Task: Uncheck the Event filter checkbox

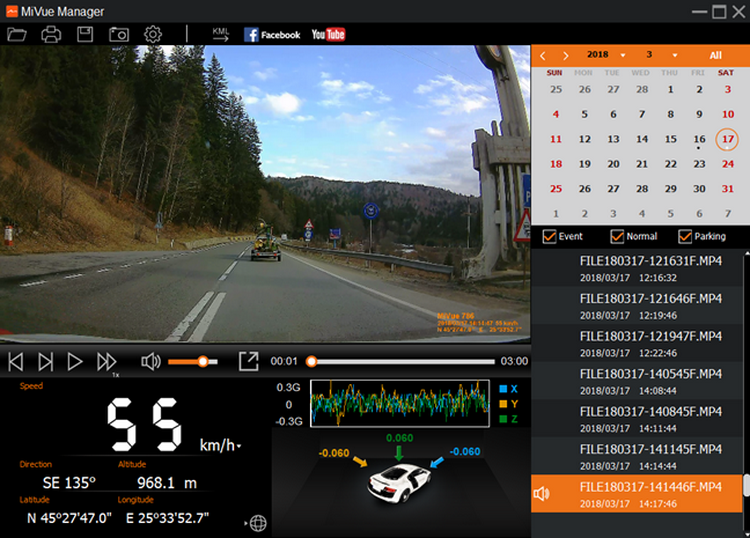Action: (548, 237)
